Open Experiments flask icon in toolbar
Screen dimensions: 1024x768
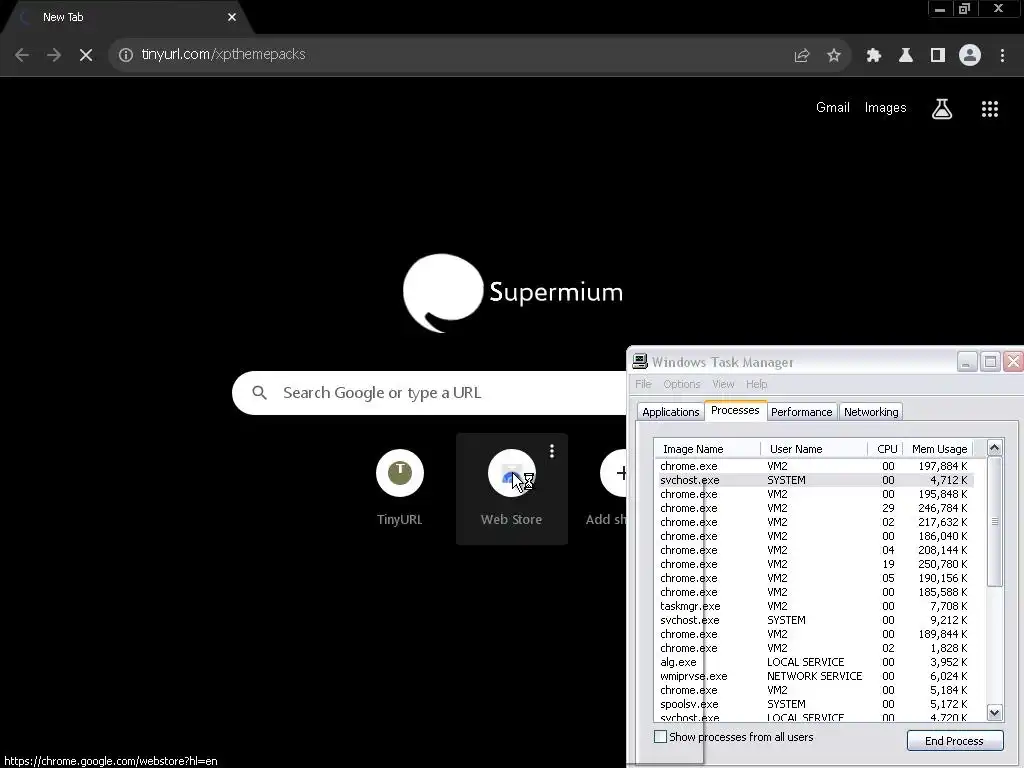(x=905, y=56)
